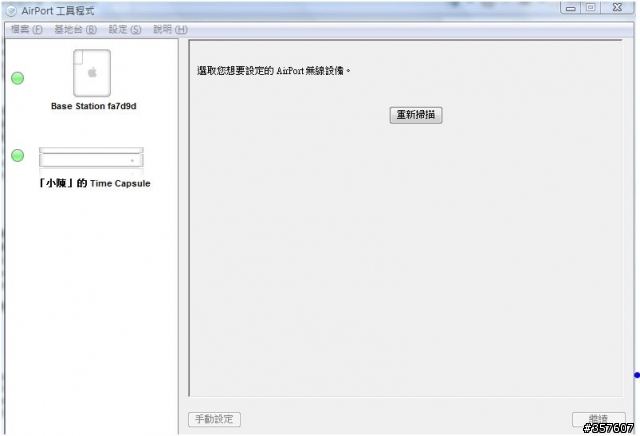Screen dimensions: 640x436
Task: Minimize the AirPort utility window
Action: click(x=571, y=8)
